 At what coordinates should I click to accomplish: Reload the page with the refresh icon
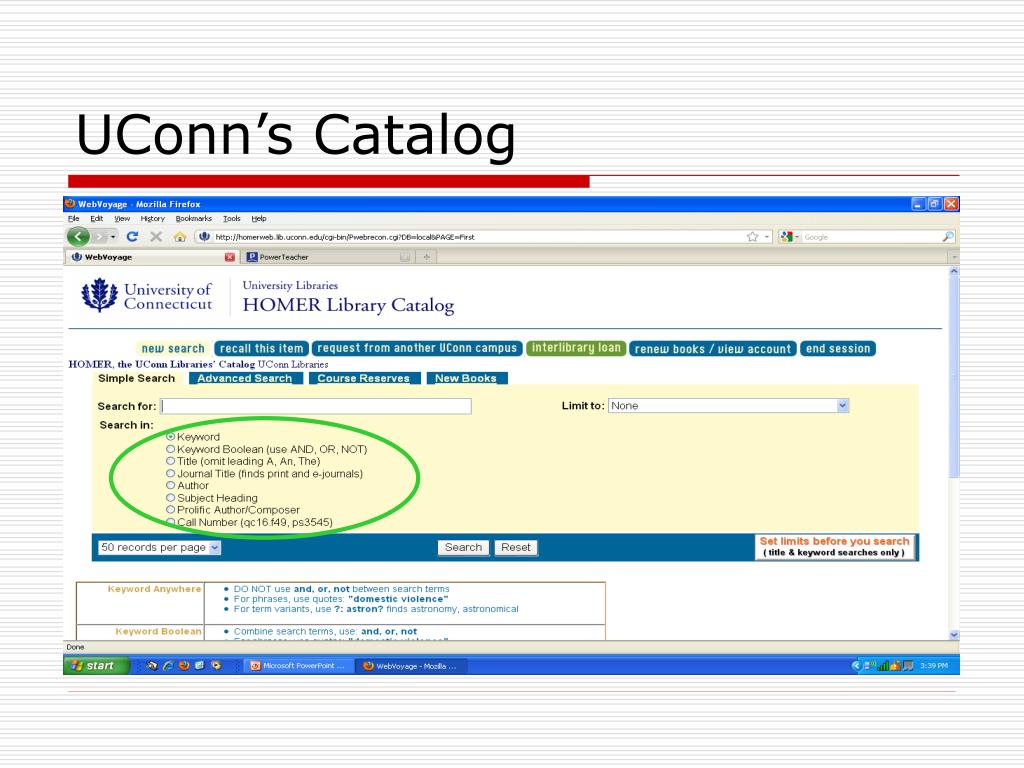[133, 236]
